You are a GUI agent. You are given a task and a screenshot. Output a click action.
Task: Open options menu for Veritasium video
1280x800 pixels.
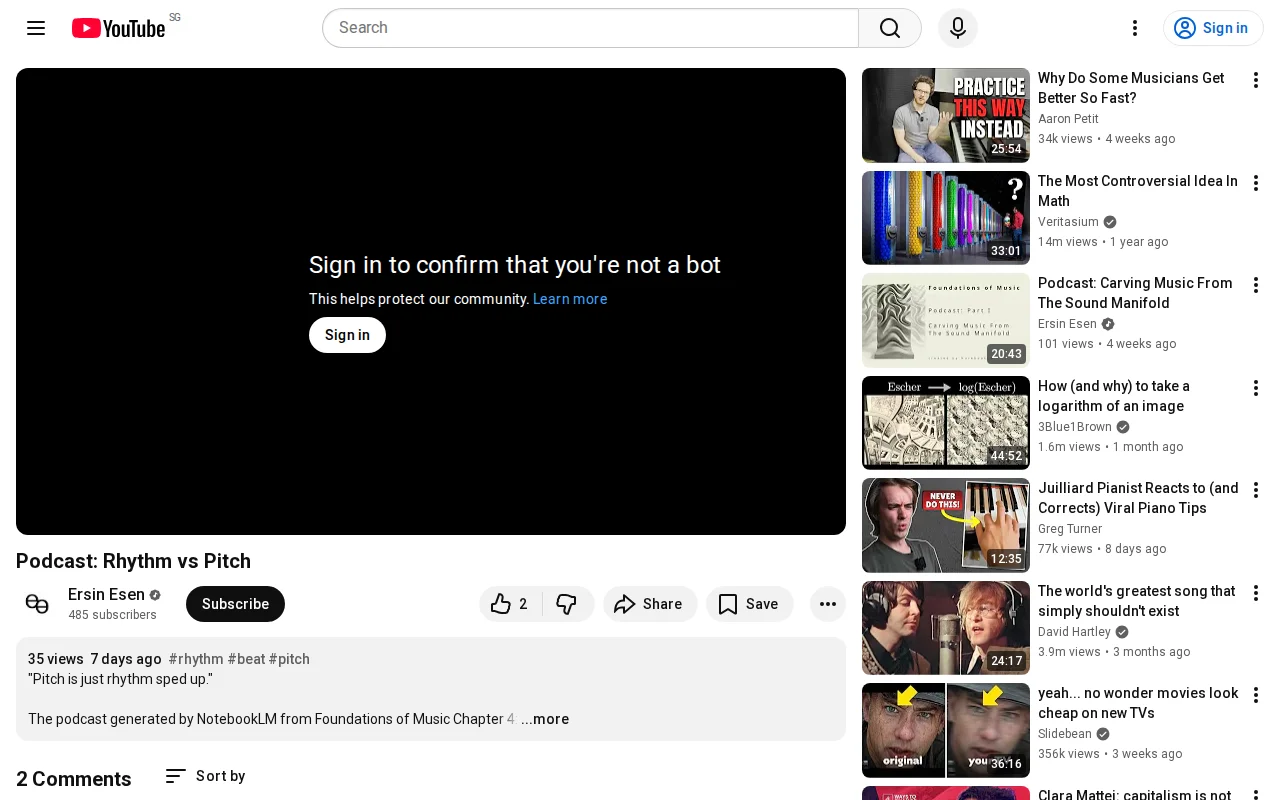click(1256, 183)
